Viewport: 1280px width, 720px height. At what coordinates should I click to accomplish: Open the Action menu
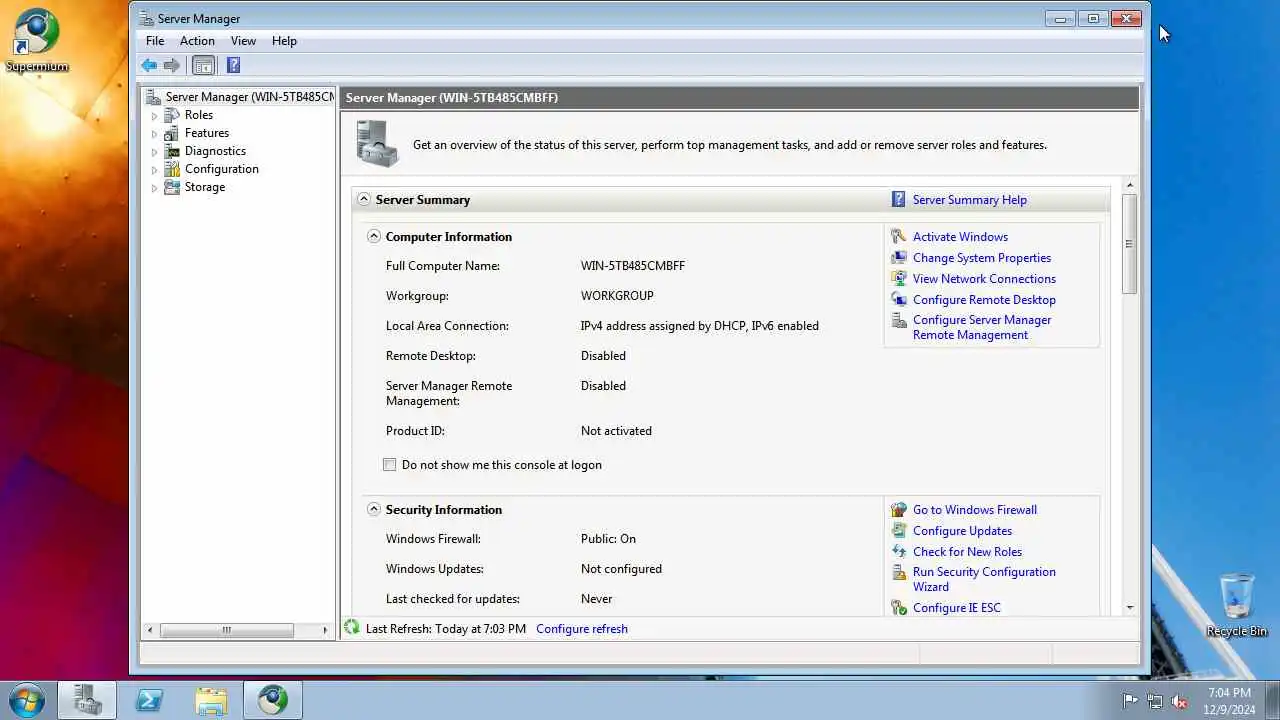click(x=197, y=41)
